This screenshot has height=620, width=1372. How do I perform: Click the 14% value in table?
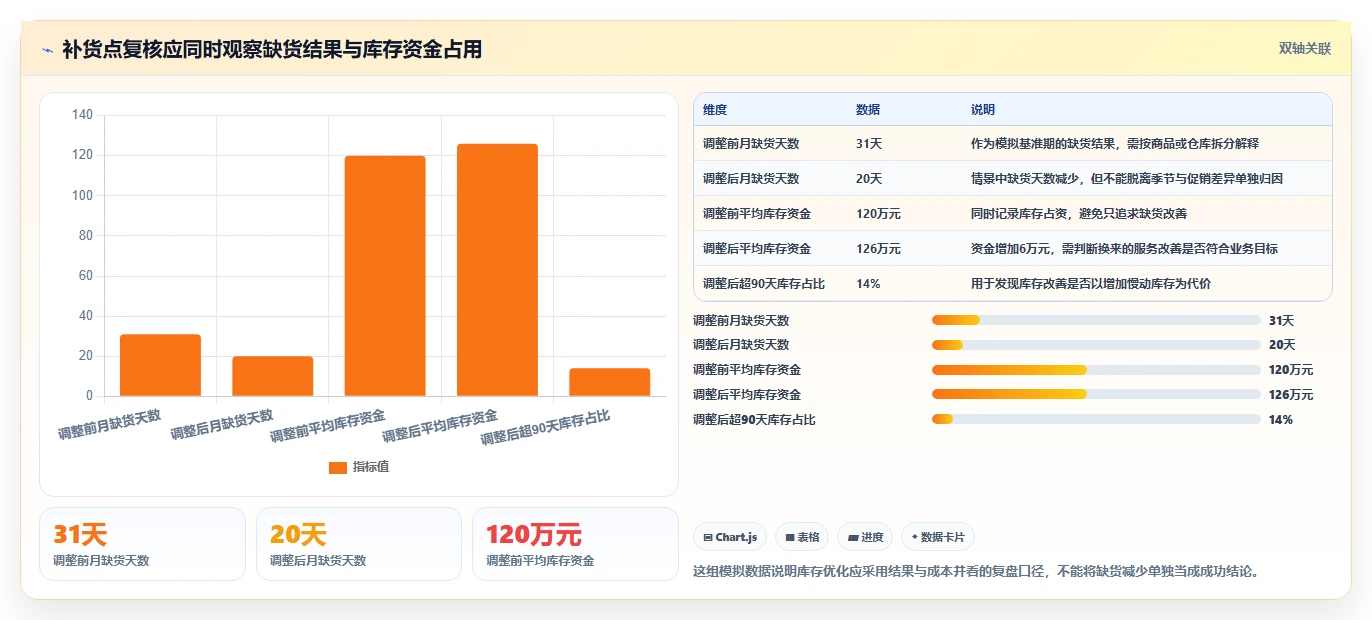point(868,284)
